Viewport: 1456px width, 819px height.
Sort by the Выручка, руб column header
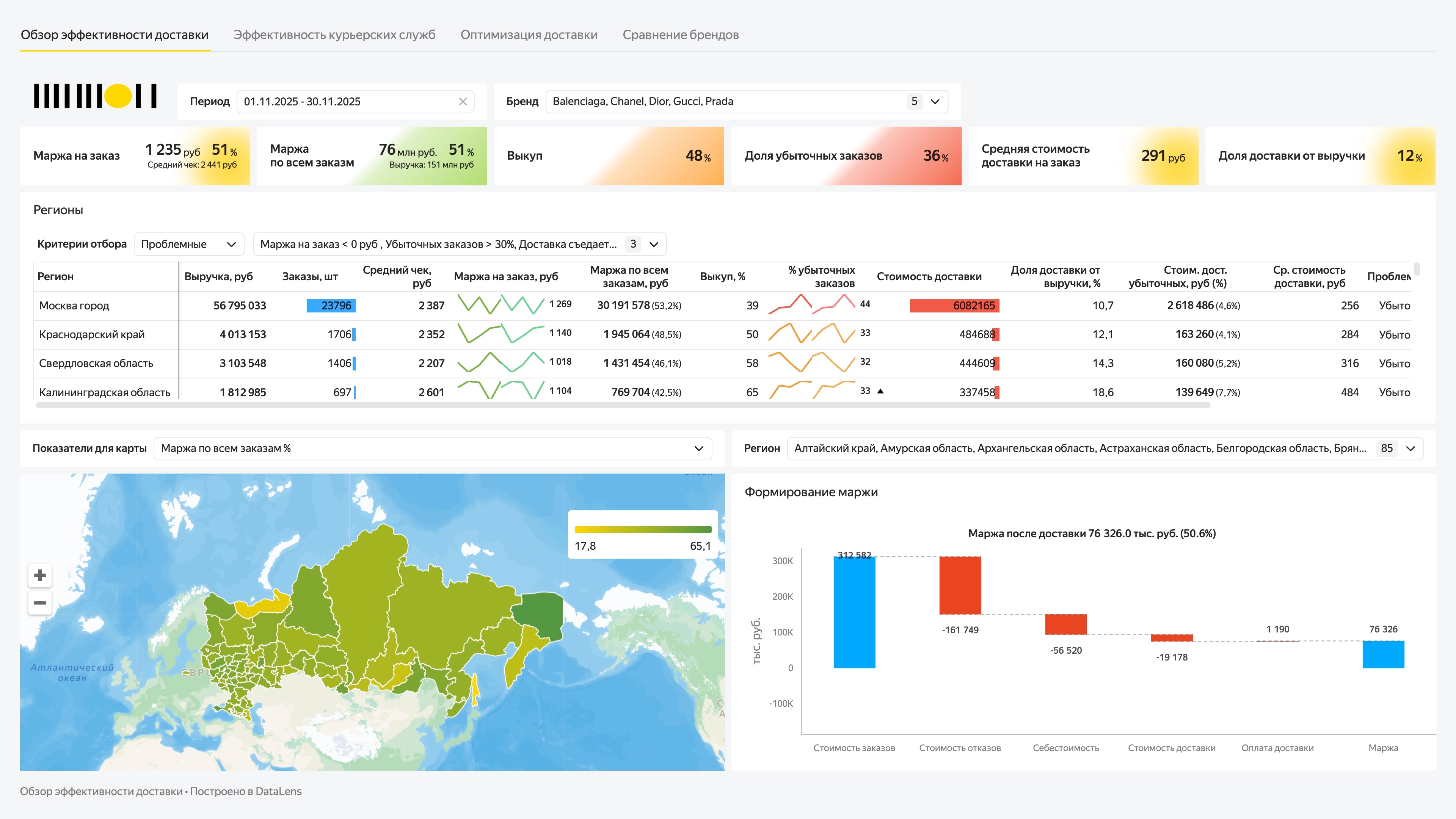(218, 276)
